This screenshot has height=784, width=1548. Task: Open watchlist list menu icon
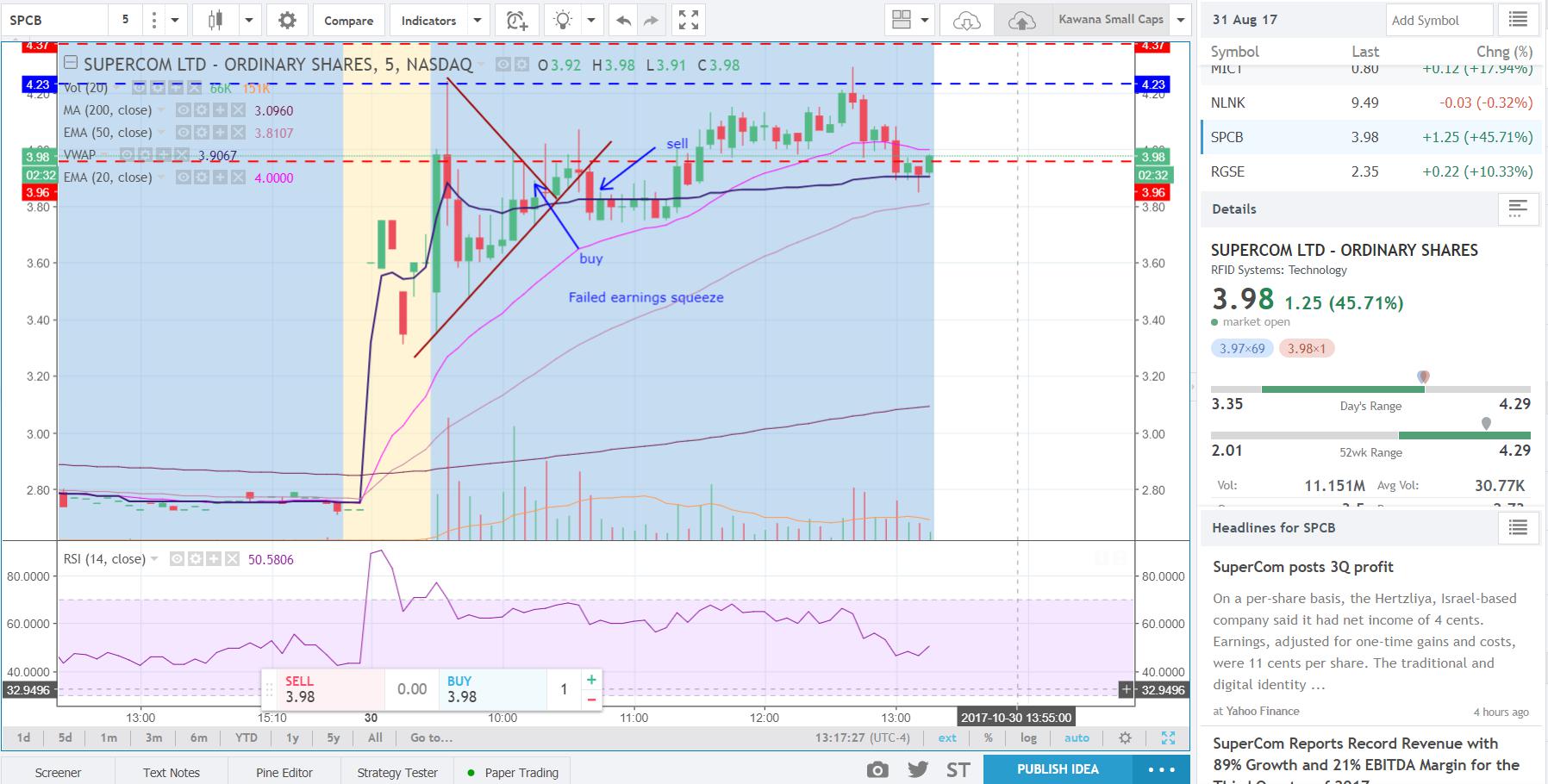(1518, 19)
